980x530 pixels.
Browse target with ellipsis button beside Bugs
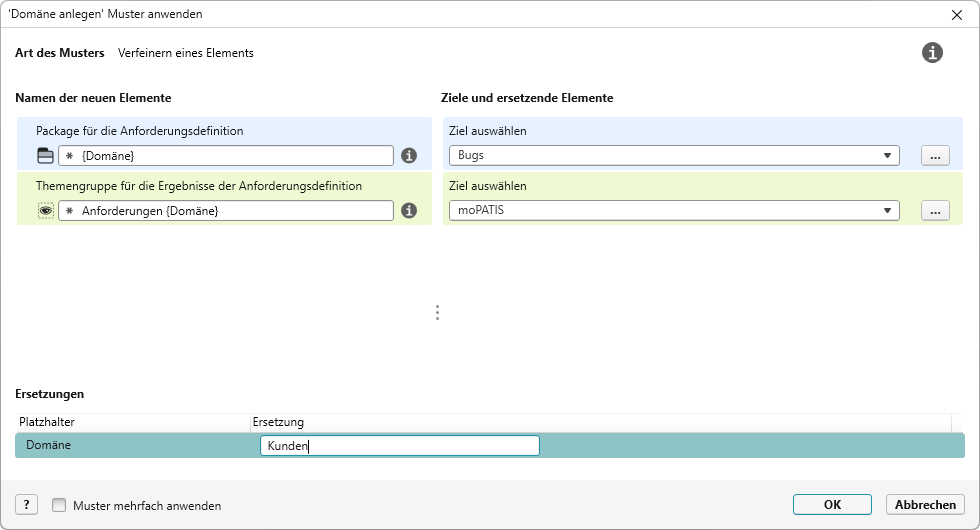point(934,156)
